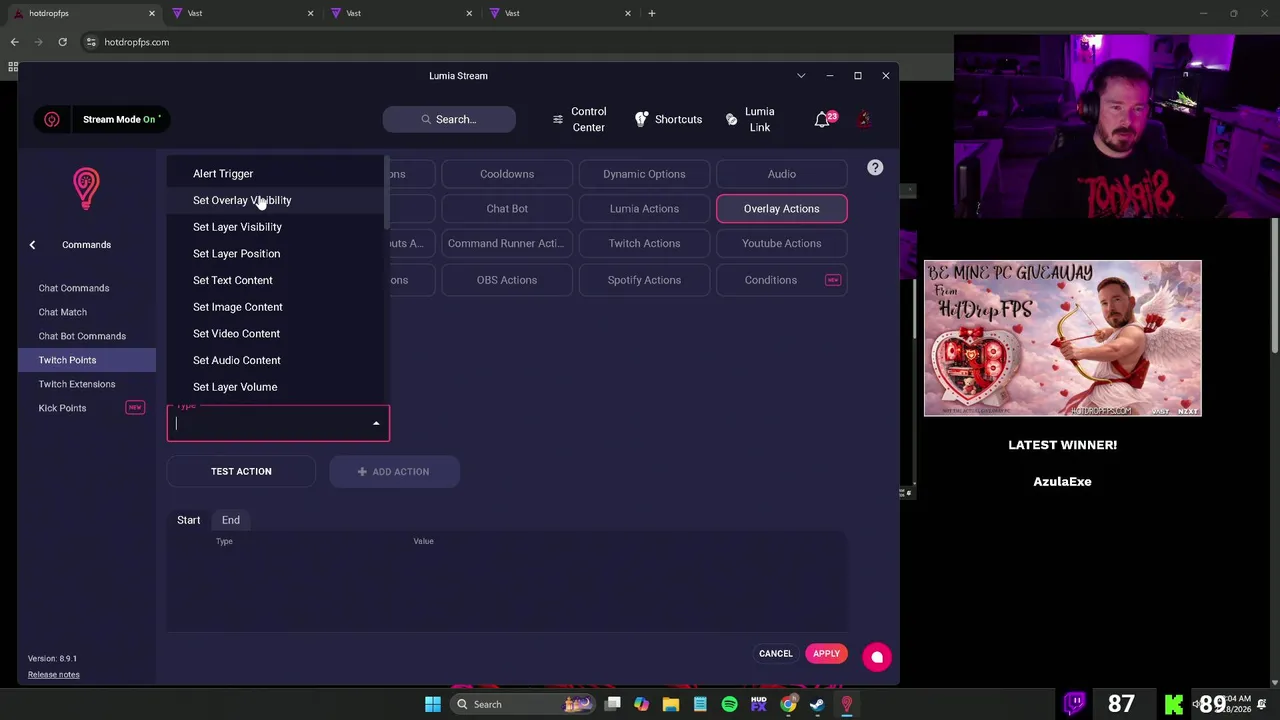Switch to the Lumia Actions tab
The width and height of the screenshot is (1280, 720).
(644, 209)
